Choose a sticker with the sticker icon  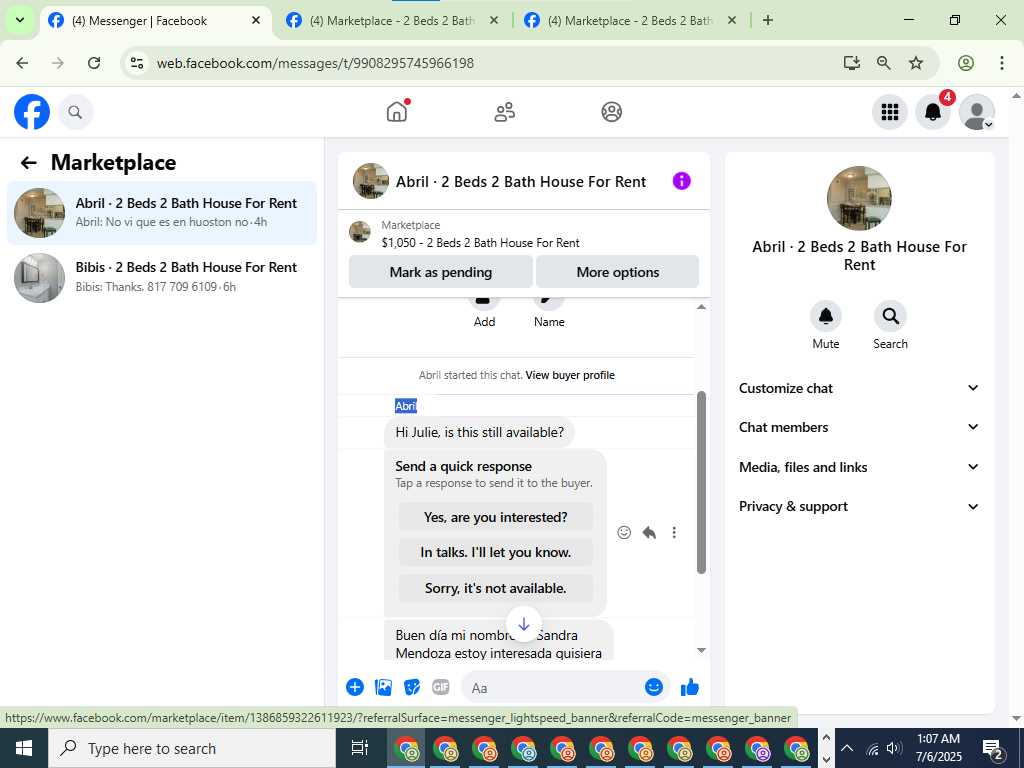click(x=412, y=687)
